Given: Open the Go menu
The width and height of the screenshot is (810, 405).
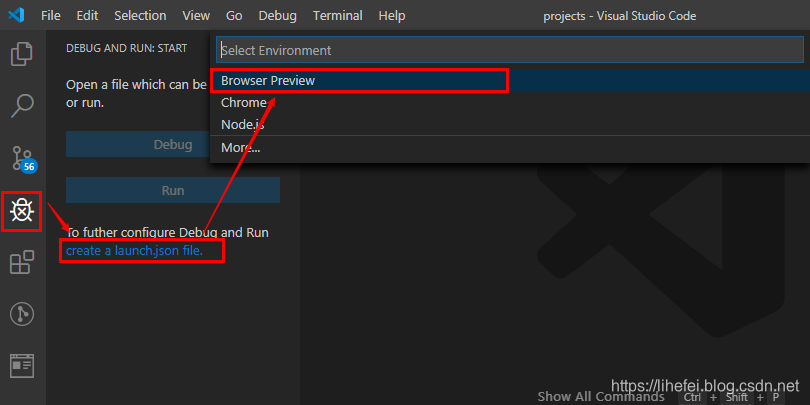Looking at the screenshot, I should pyautogui.click(x=234, y=15).
